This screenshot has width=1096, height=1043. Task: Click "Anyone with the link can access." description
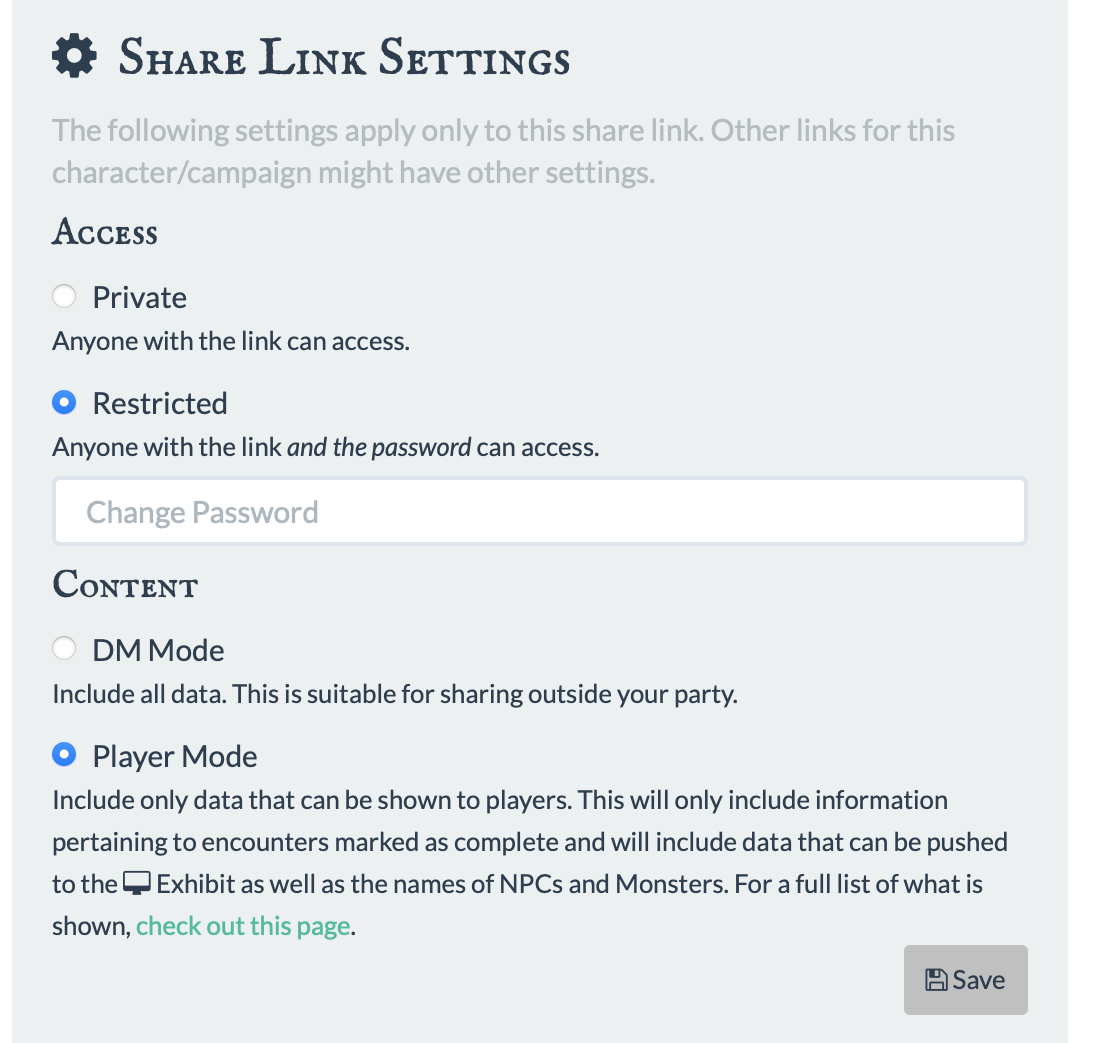[x=231, y=341]
